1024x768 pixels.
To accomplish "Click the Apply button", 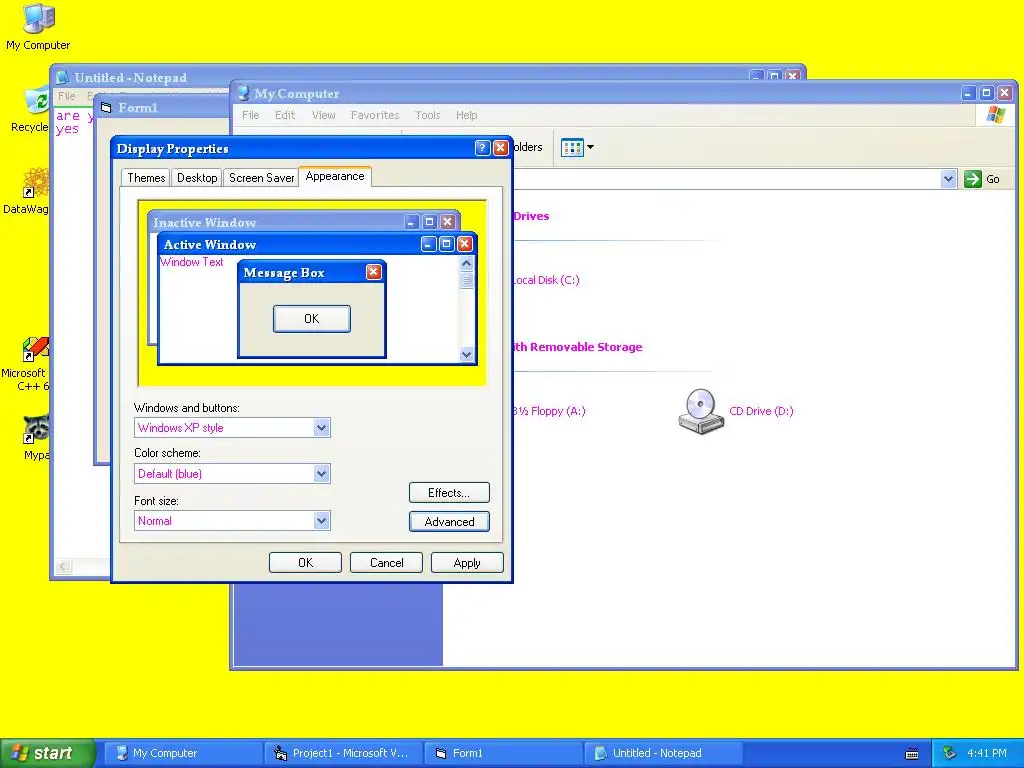I will [x=467, y=562].
